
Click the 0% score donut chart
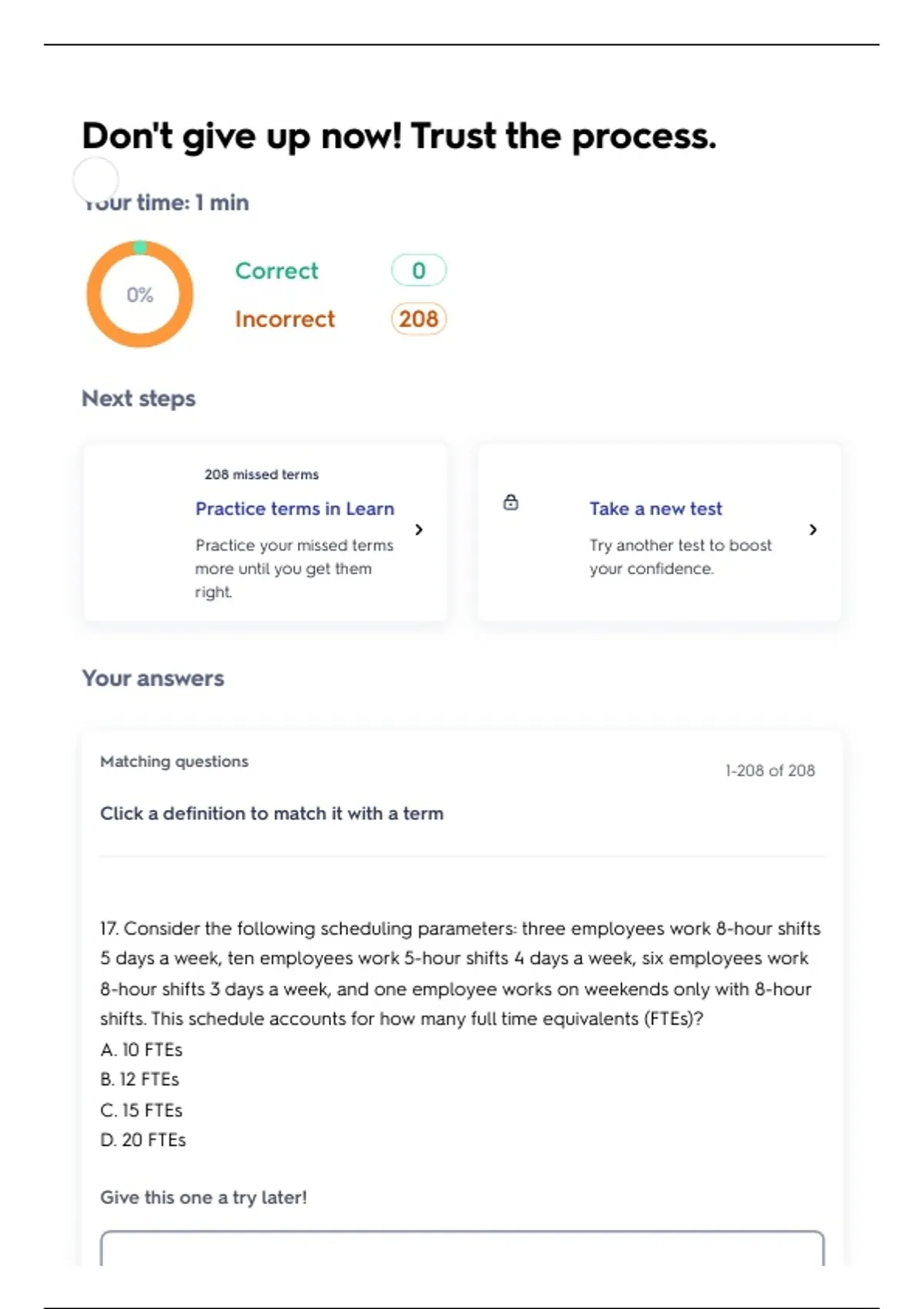pyautogui.click(x=139, y=294)
